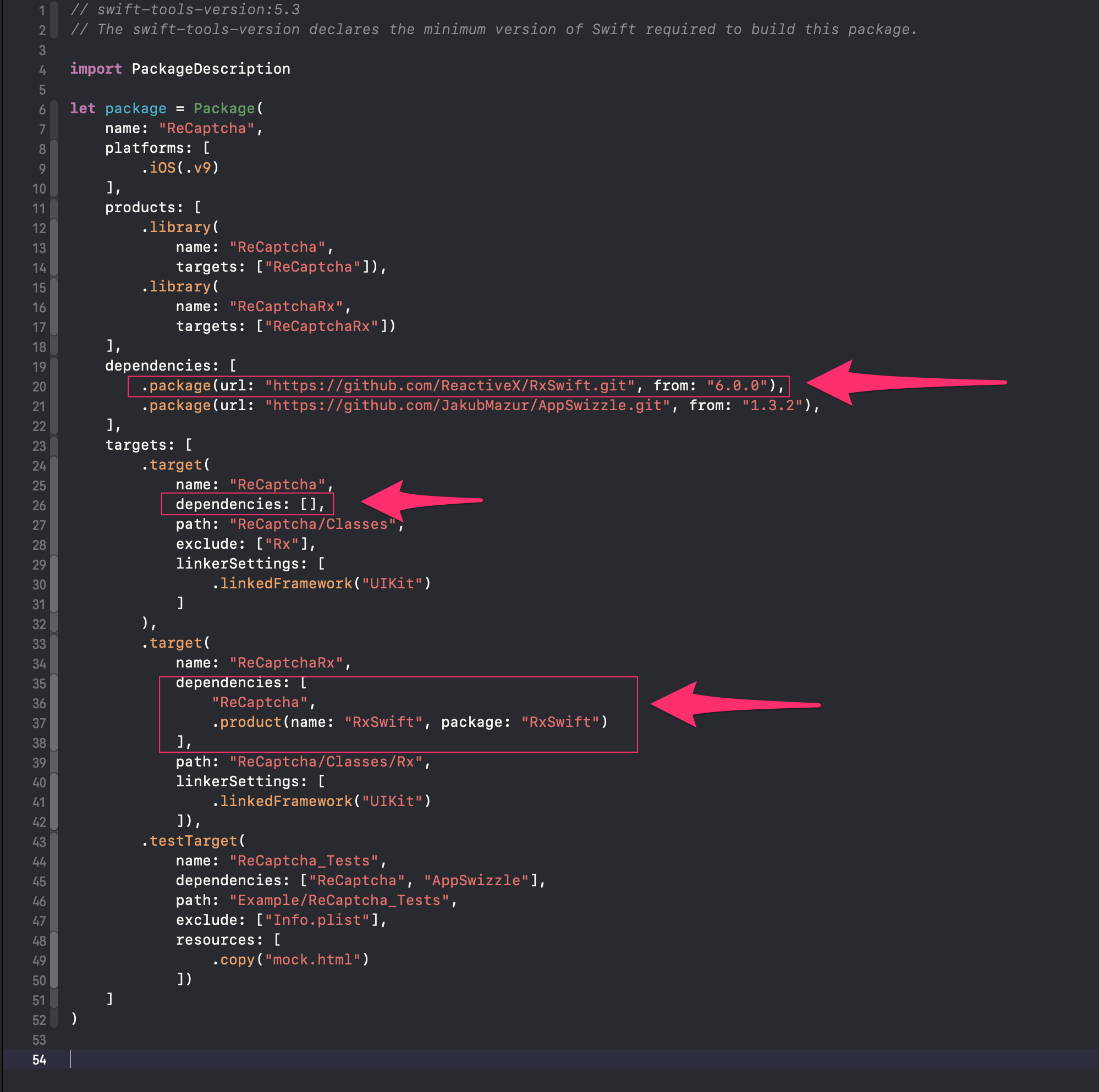Screen dimensions: 1099x1092
Task: Place cursor on import keyword
Action: [x=96, y=69]
